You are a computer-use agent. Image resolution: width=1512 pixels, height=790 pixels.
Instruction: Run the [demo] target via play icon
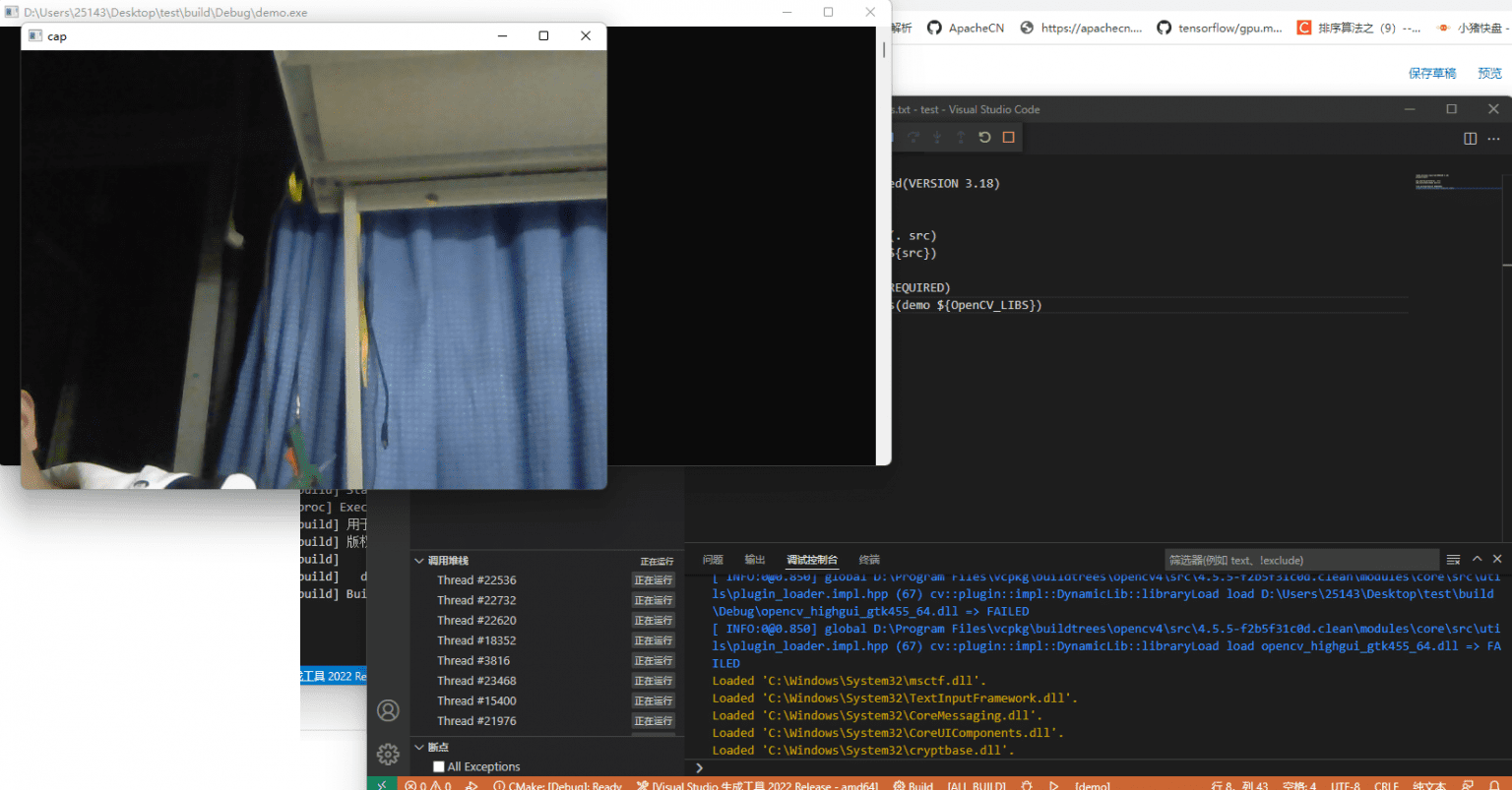tap(1053, 784)
